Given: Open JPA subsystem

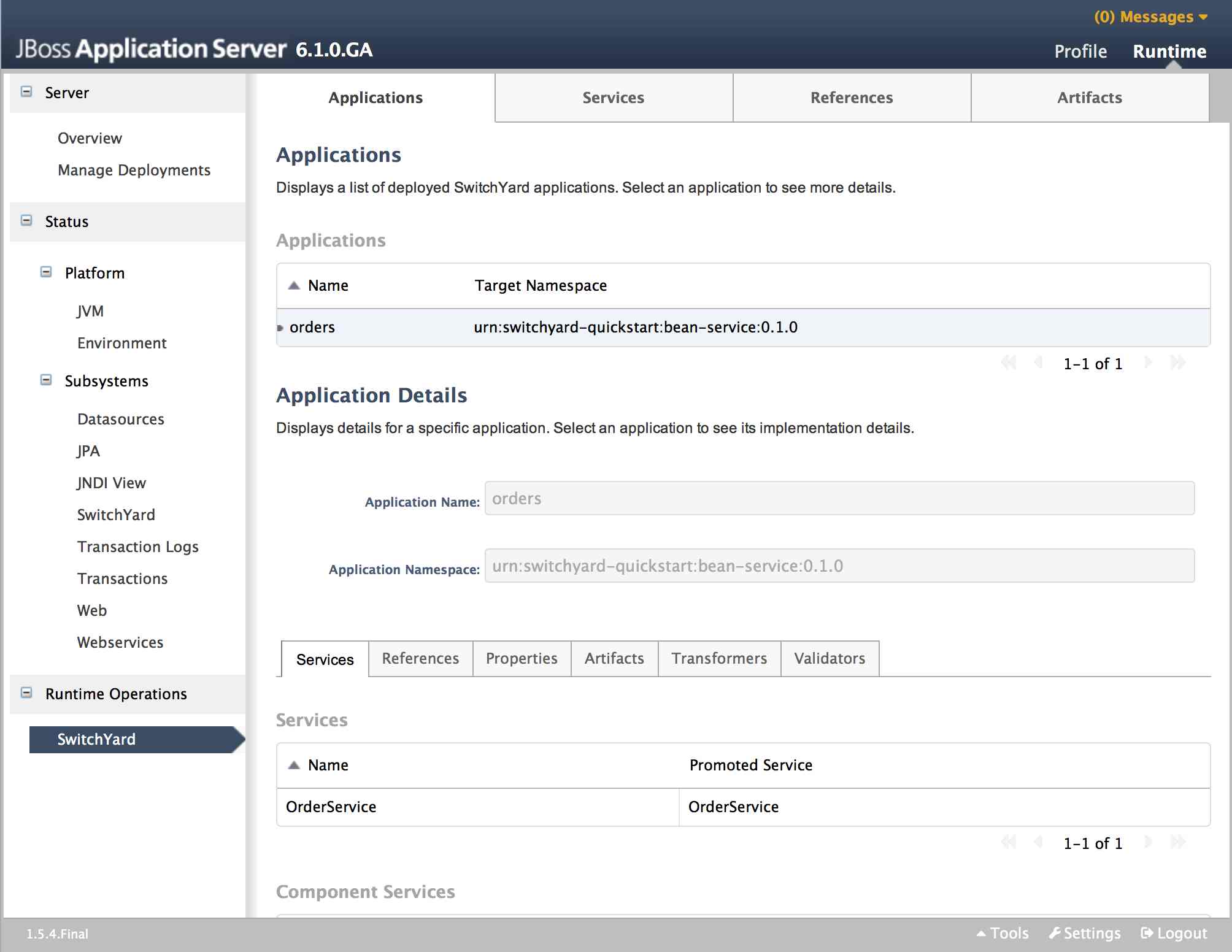Looking at the screenshot, I should [x=88, y=451].
